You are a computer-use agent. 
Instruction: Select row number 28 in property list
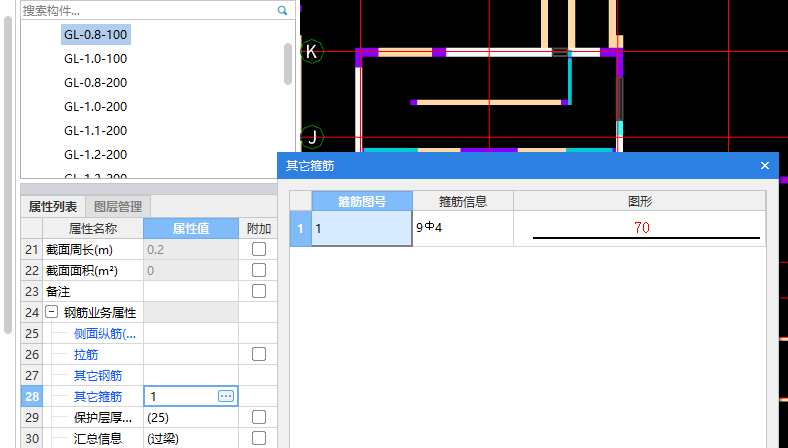pyautogui.click(x=32, y=396)
